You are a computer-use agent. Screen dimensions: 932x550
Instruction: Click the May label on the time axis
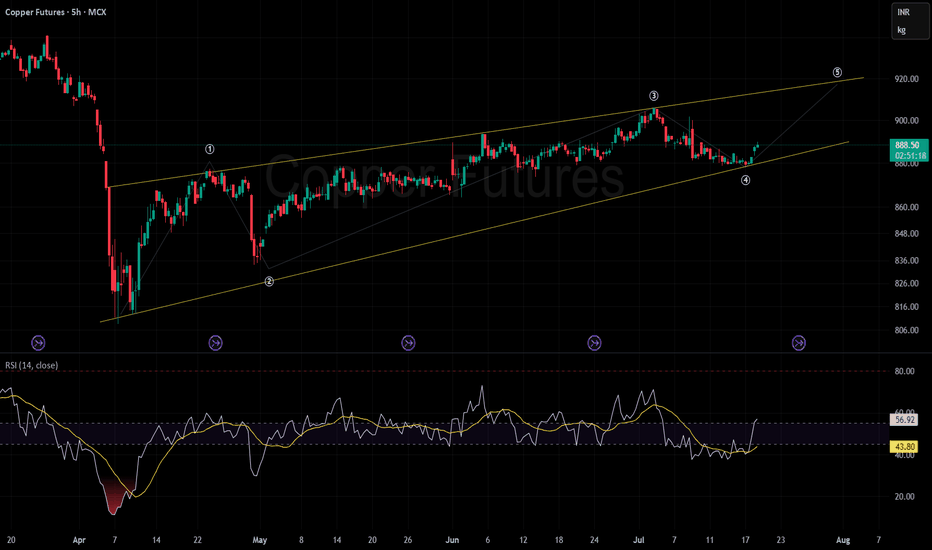(260, 540)
